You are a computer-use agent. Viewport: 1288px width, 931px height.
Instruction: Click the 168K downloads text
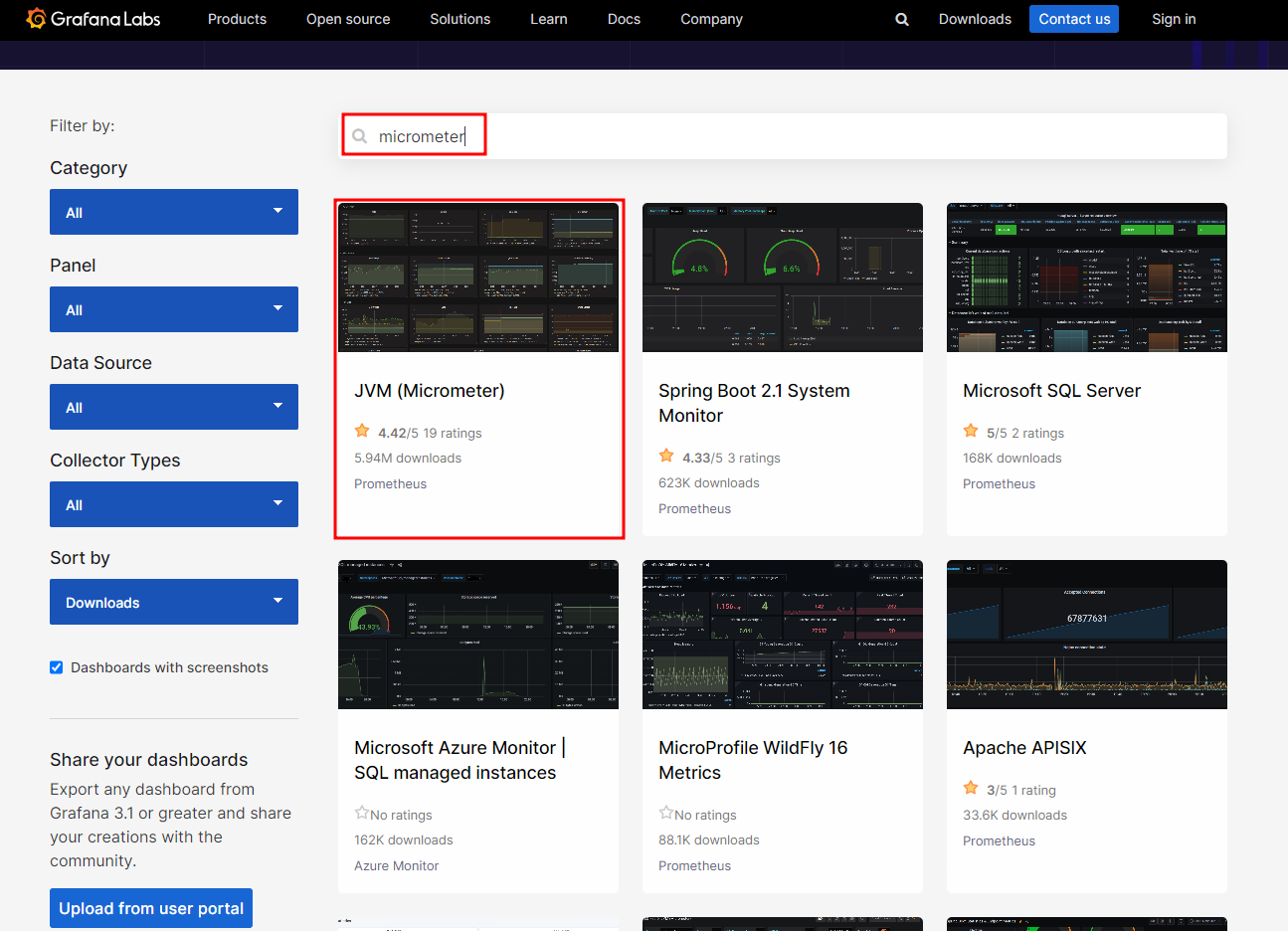click(x=1012, y=459)
